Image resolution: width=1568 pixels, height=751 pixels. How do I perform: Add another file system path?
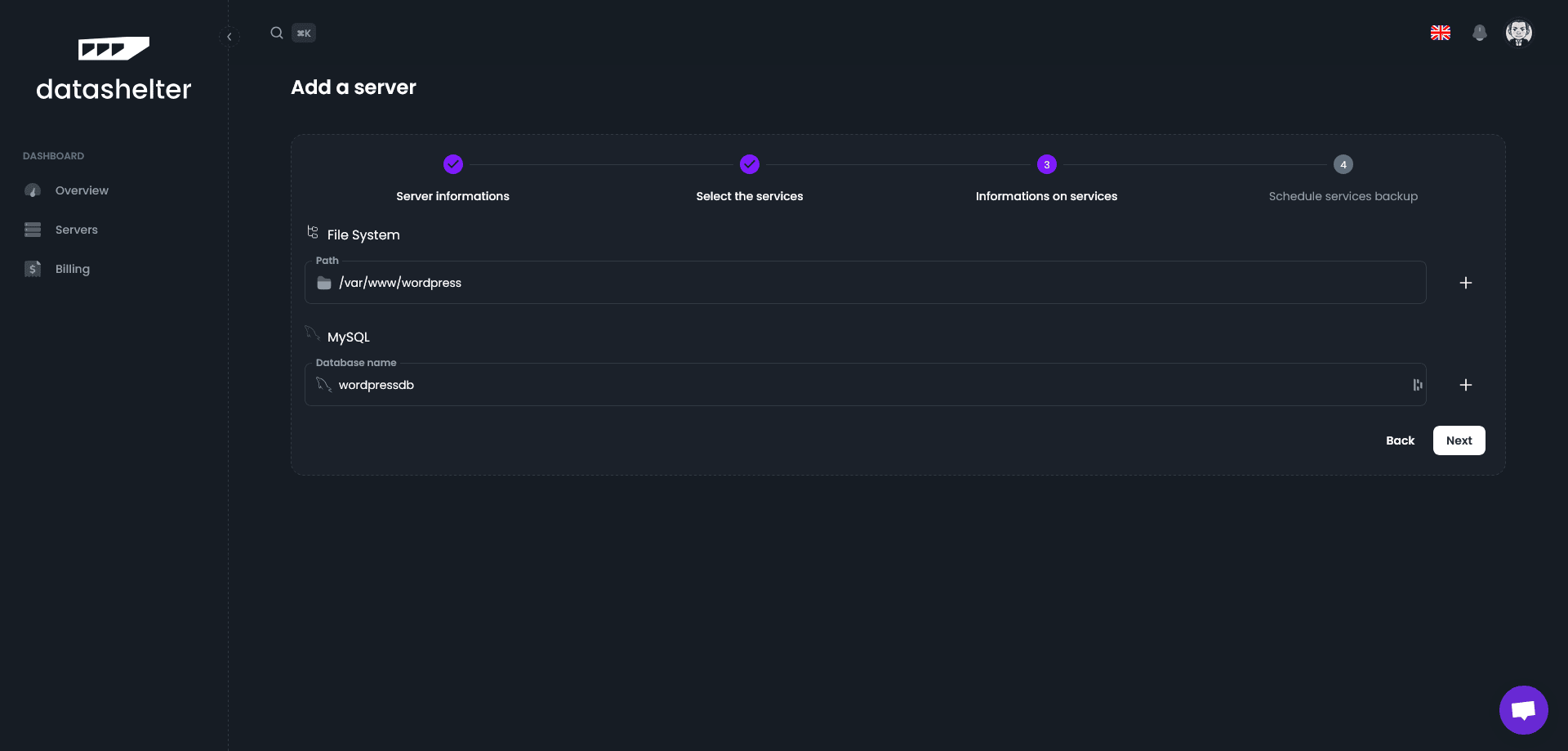pyautogui.click(x=1465, y=283)
